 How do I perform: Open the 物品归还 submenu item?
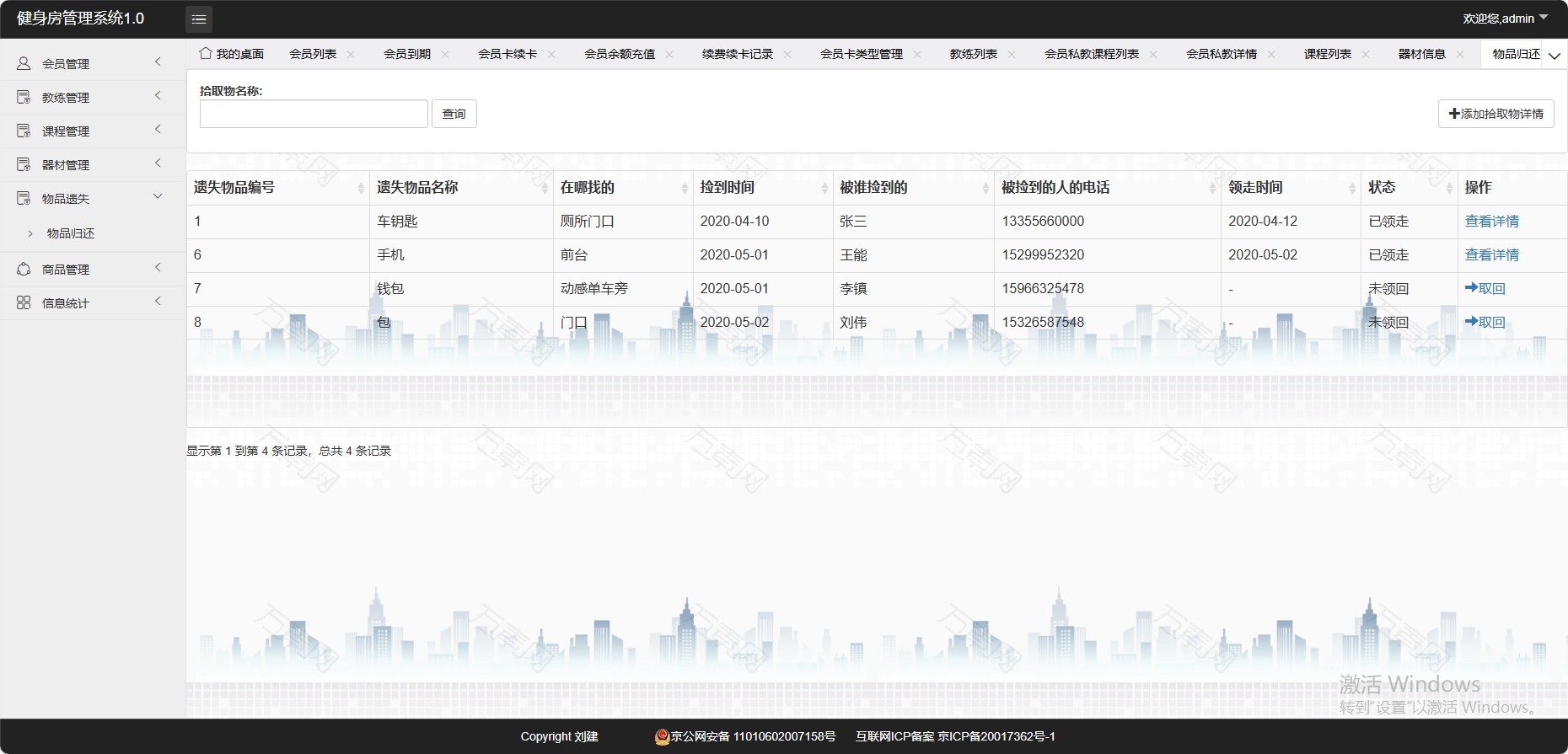pos(71,233)
